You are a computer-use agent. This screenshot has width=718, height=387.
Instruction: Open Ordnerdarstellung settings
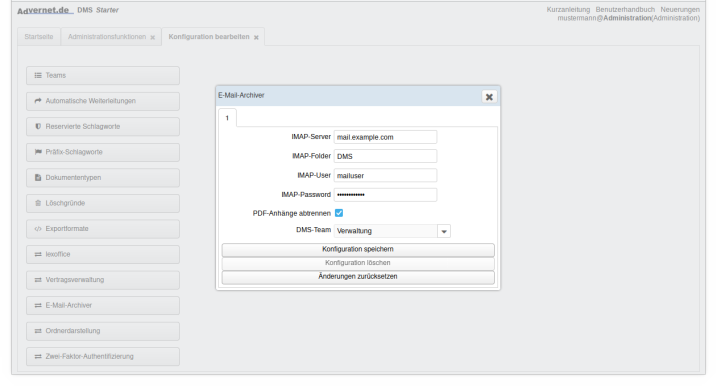(103, 331)
